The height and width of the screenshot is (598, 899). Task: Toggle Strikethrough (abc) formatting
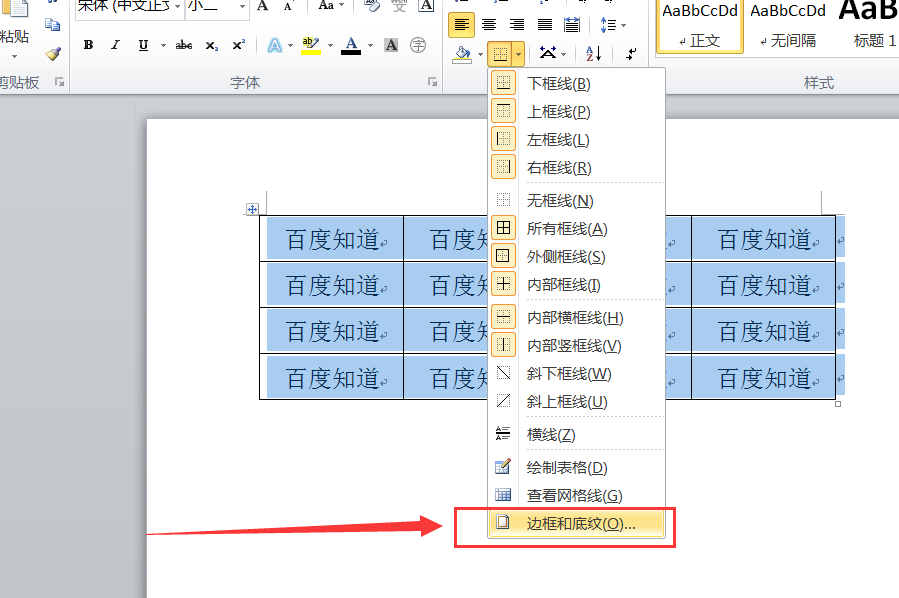183,45
